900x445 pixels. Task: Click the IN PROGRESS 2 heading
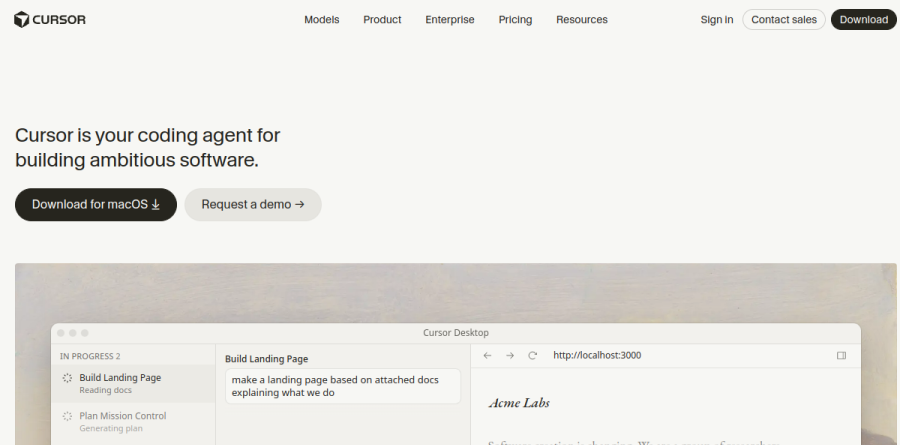(x=90, y=356)
